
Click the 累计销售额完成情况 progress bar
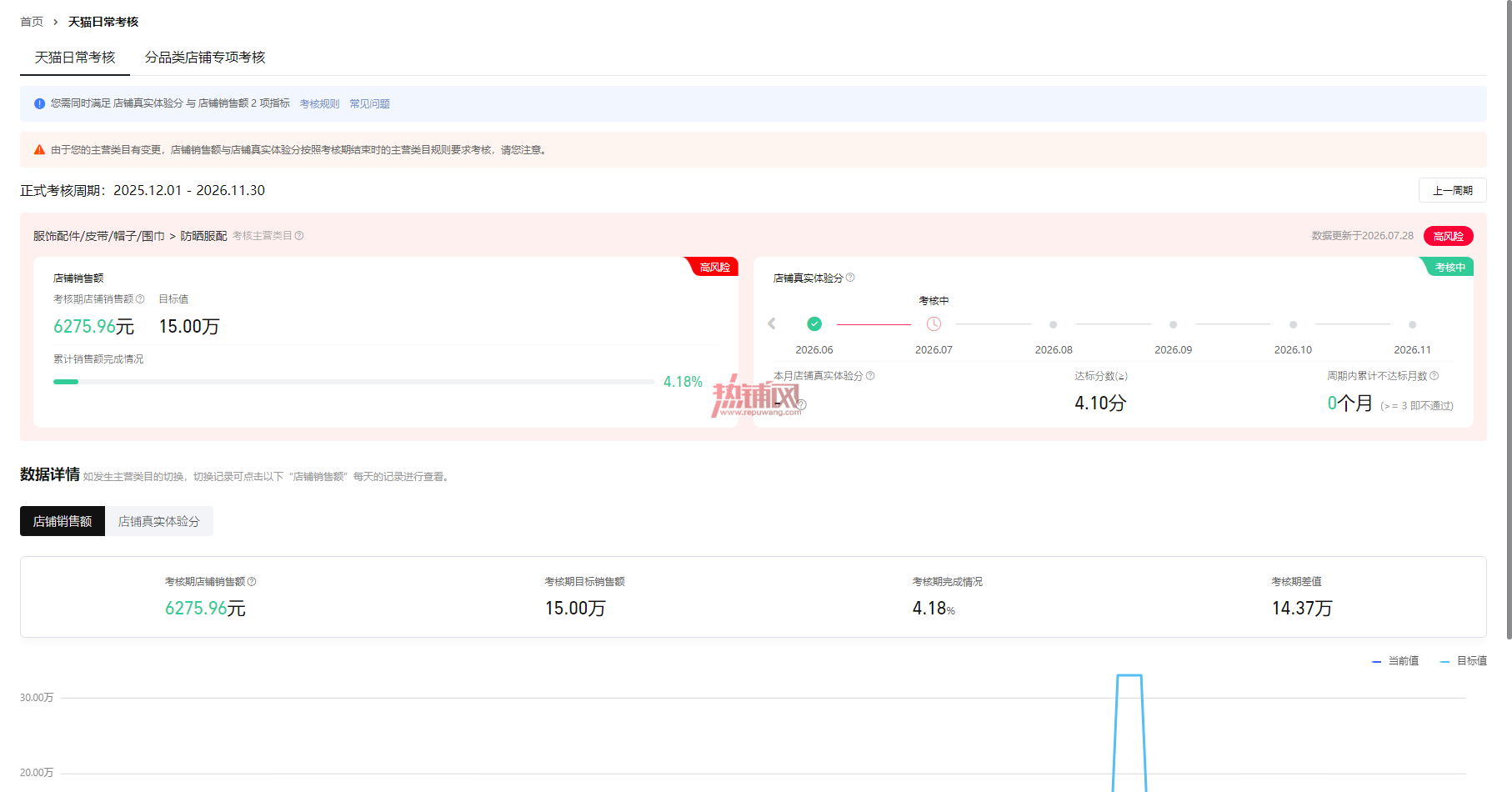(353, 382)
